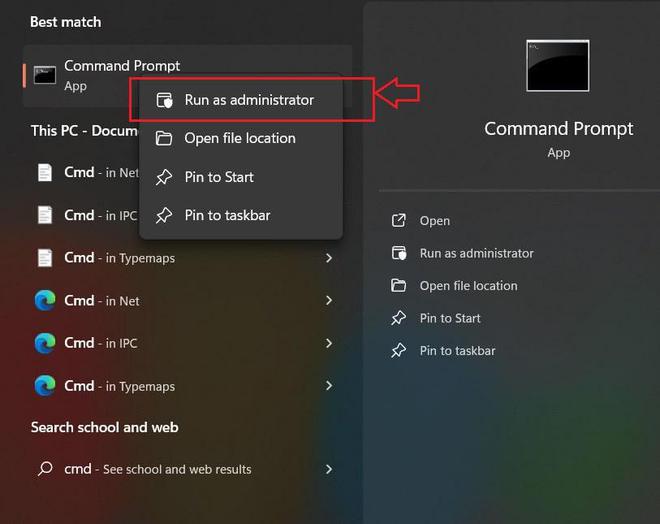
Task: Click Run as administrator in the right panel
Action: 476,253
